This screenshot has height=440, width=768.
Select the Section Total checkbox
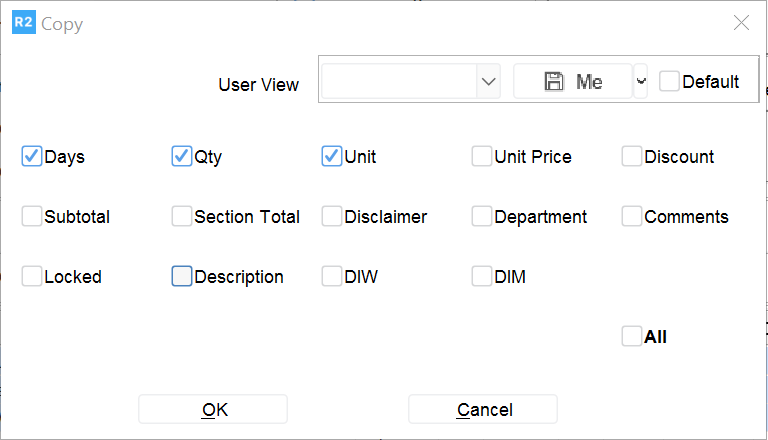[181, 216]
